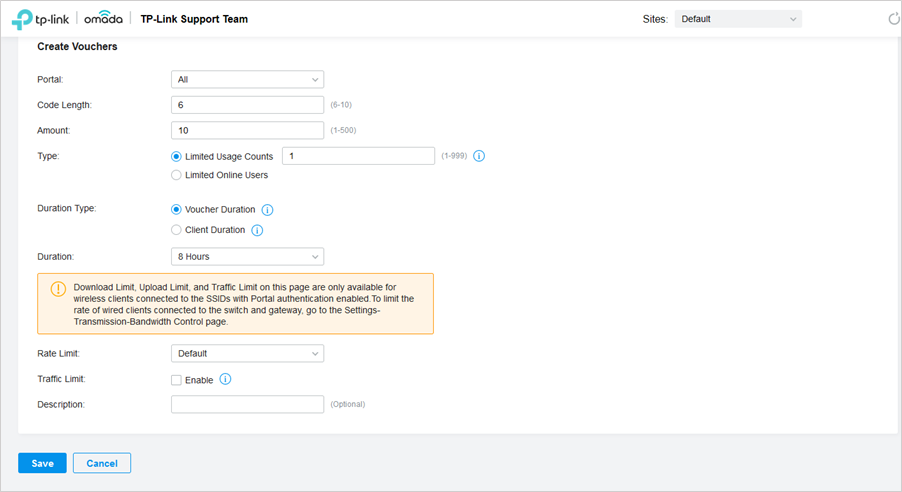The image size is (902, 492).
Task: Click the Description input field
Action: 247,404
